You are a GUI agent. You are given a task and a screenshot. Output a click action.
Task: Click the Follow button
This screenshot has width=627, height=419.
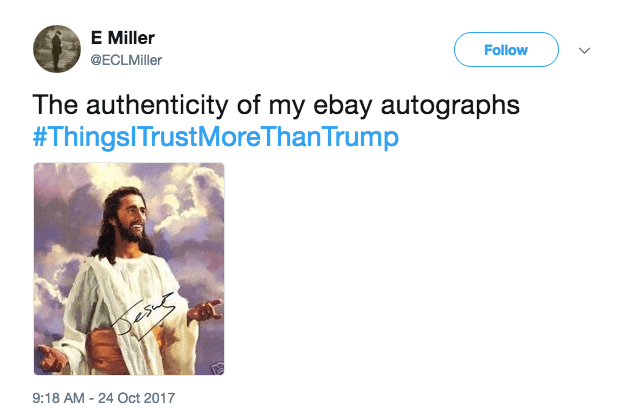pyautogui.click(x=506, y=49)
